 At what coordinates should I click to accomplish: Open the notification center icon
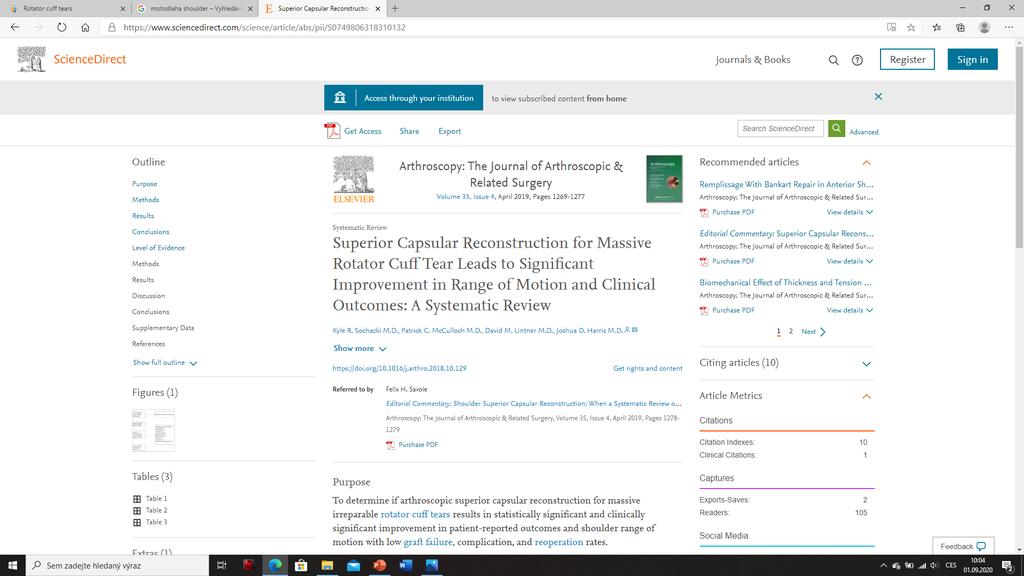(x=1008, y=565)
